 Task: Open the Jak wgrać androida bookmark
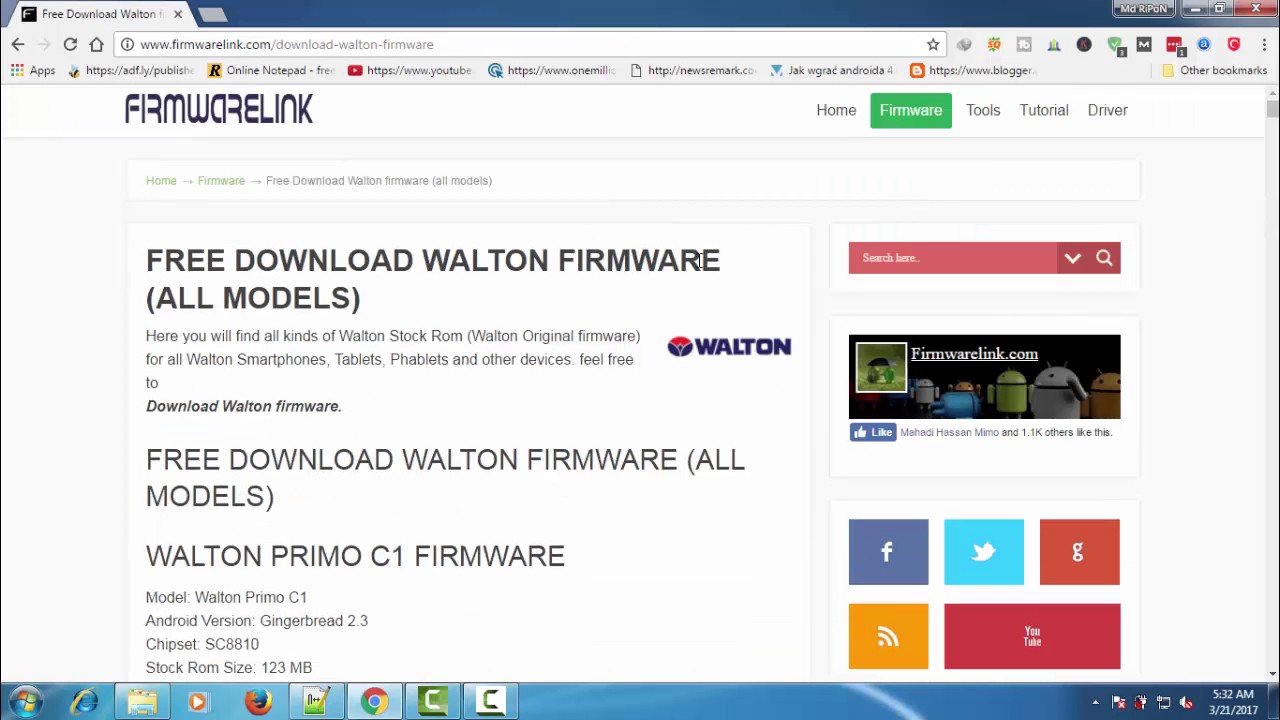pos(832,70)
